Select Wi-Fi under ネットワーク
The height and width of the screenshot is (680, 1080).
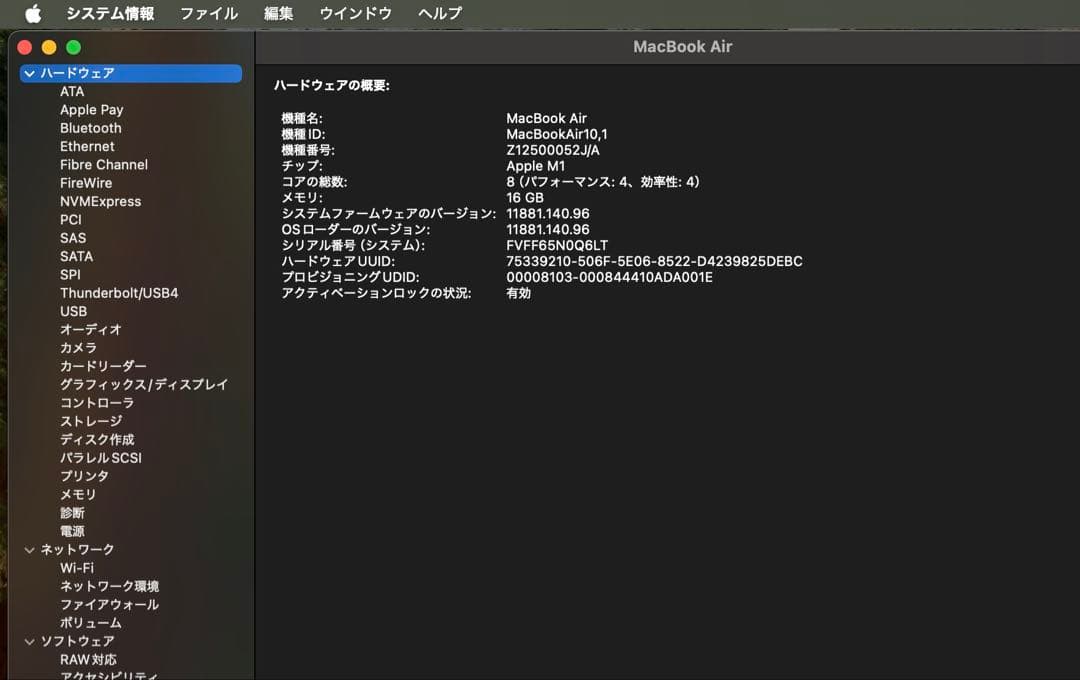coord(76,567)
